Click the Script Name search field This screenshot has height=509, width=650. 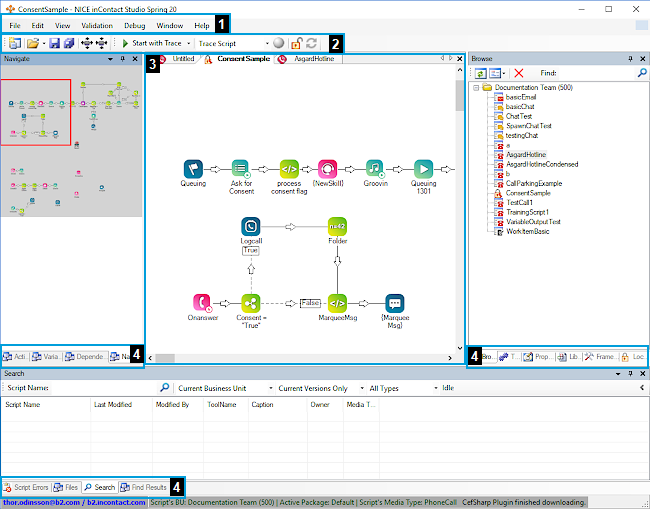pos(80,388)
